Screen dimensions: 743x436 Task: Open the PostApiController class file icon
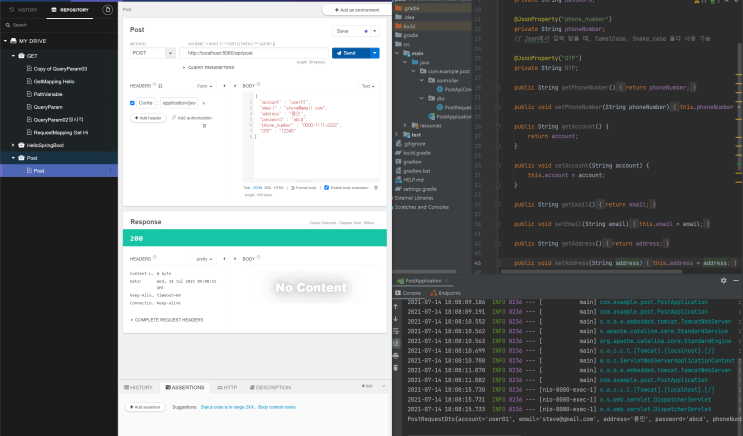440,89
